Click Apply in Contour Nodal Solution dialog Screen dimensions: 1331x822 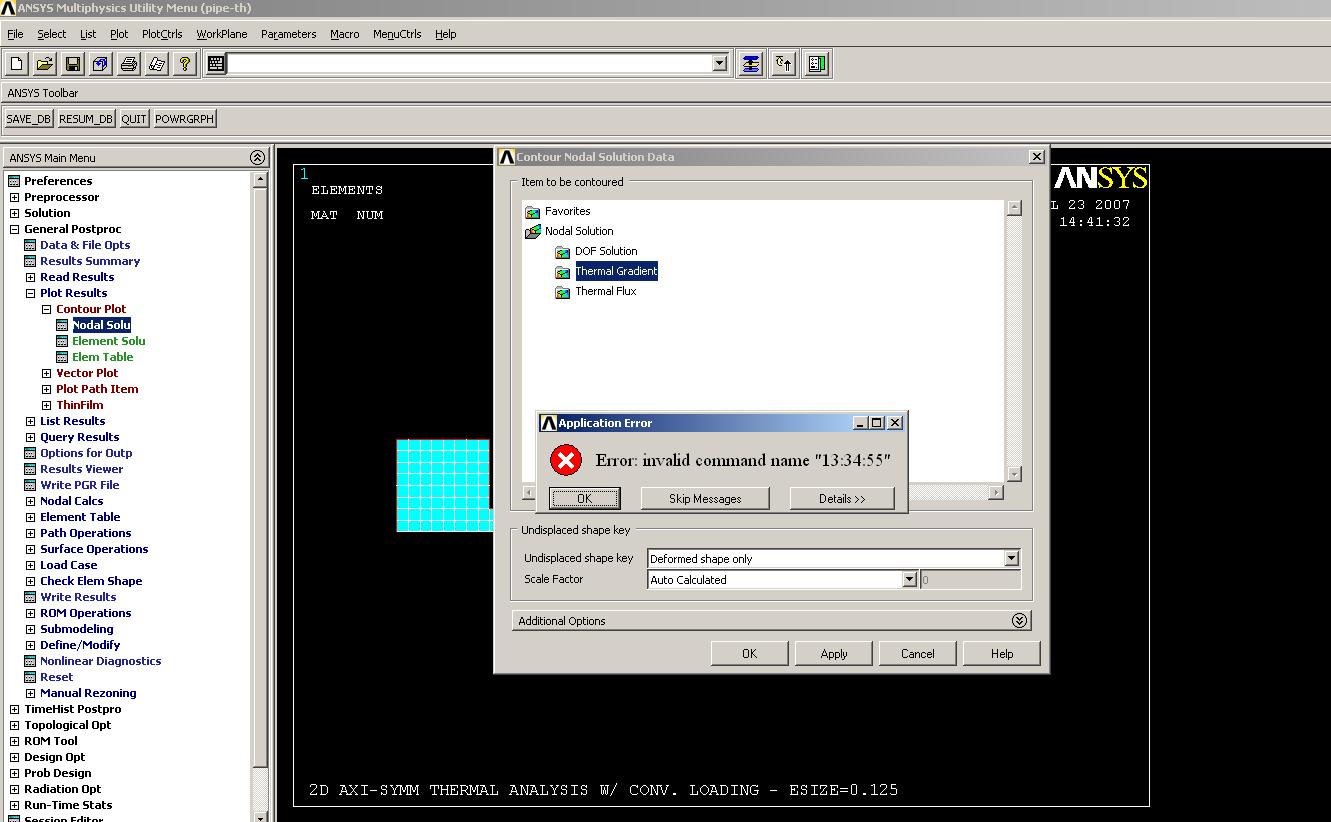point(834,653)
